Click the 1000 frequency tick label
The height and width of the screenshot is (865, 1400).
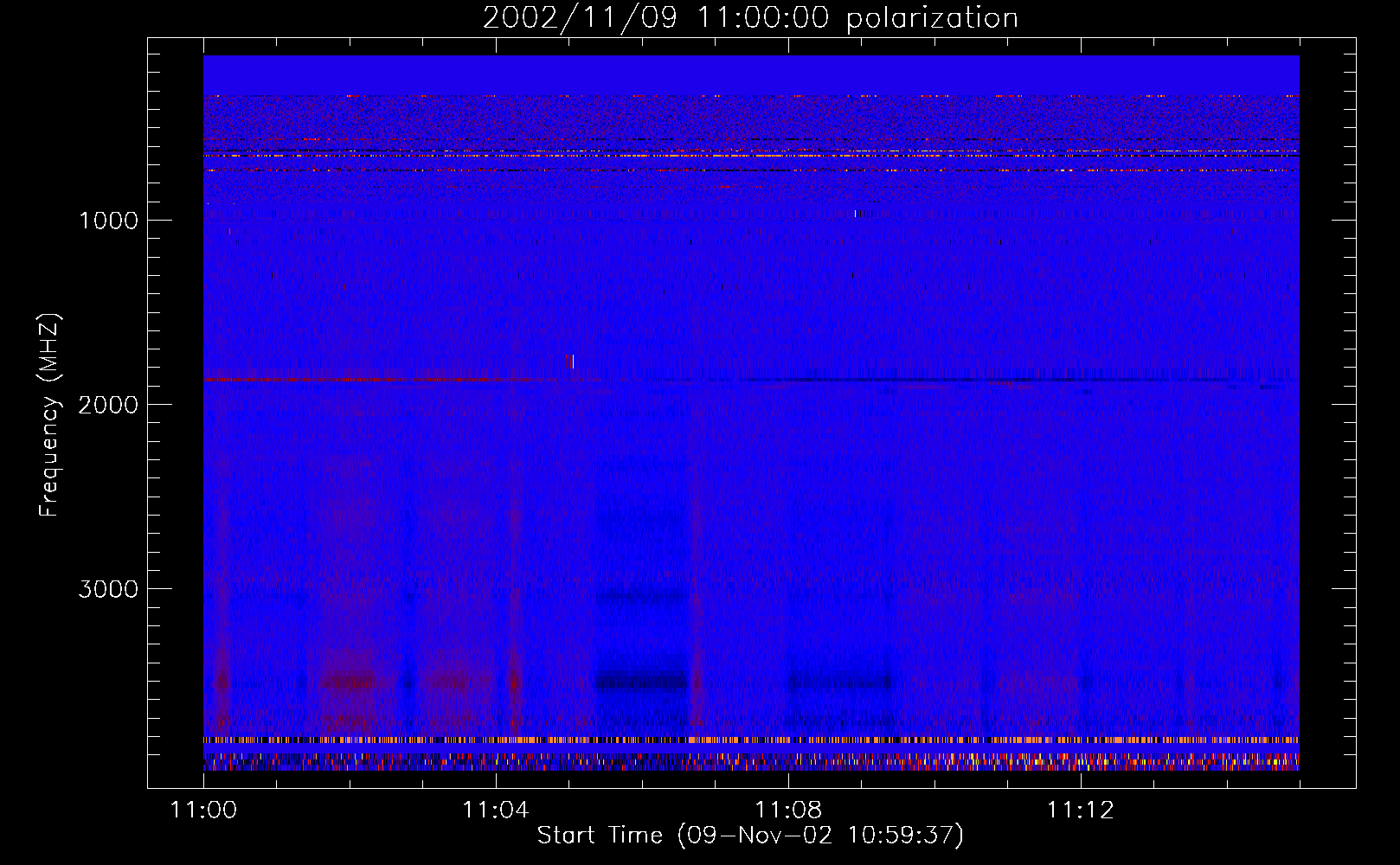[108, 220]
